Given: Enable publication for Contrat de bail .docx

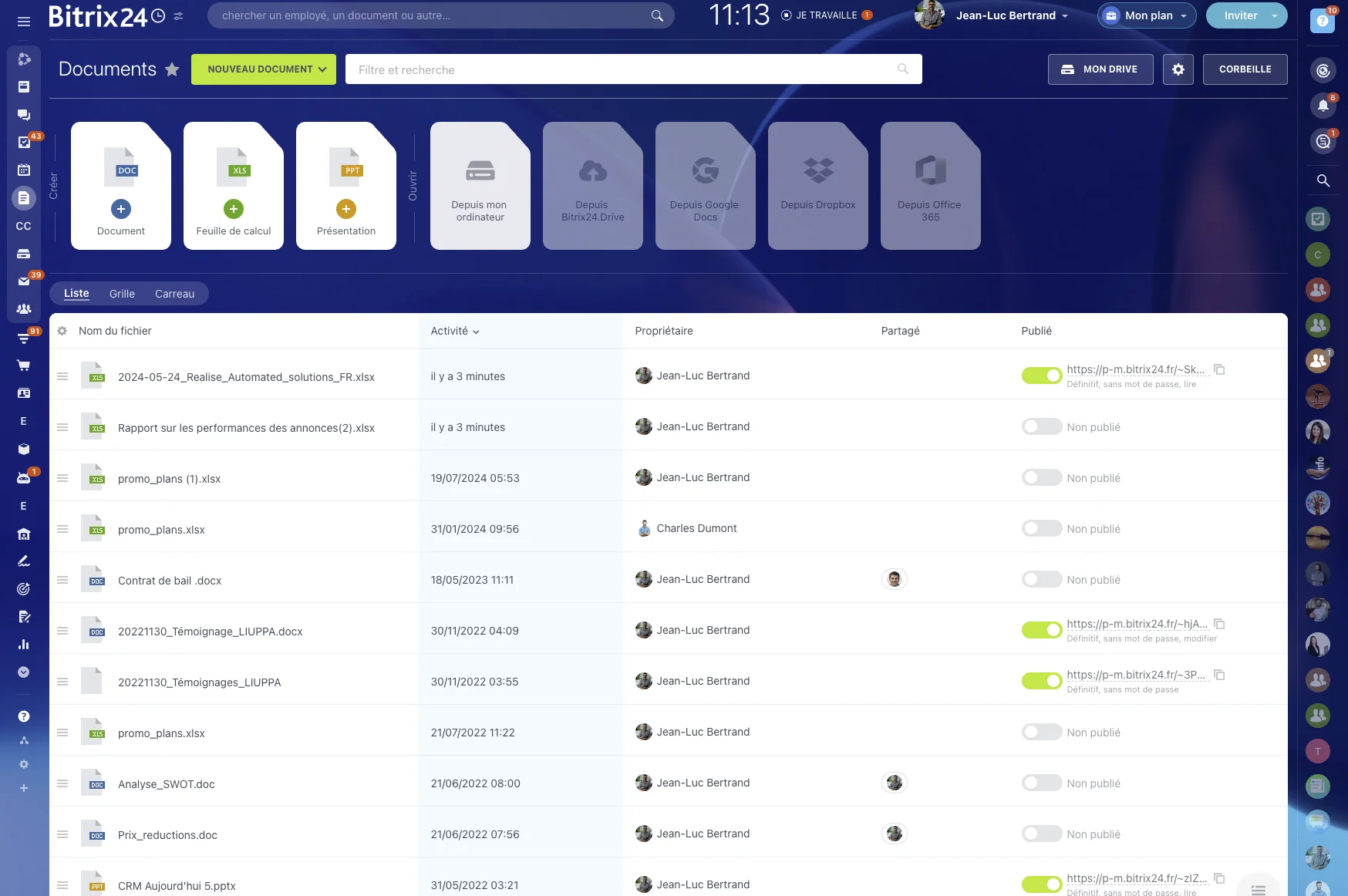Looking at the screenshot, I should (1042, 580).
